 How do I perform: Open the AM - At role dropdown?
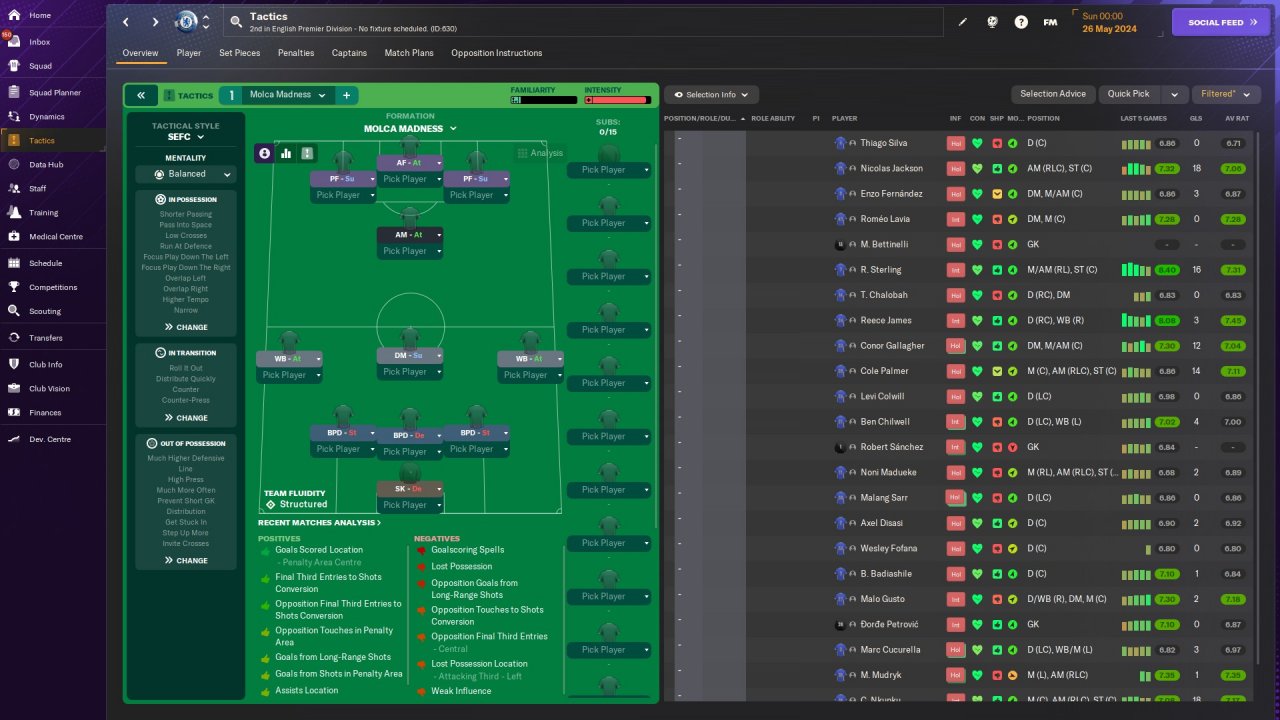pos(410,235)
